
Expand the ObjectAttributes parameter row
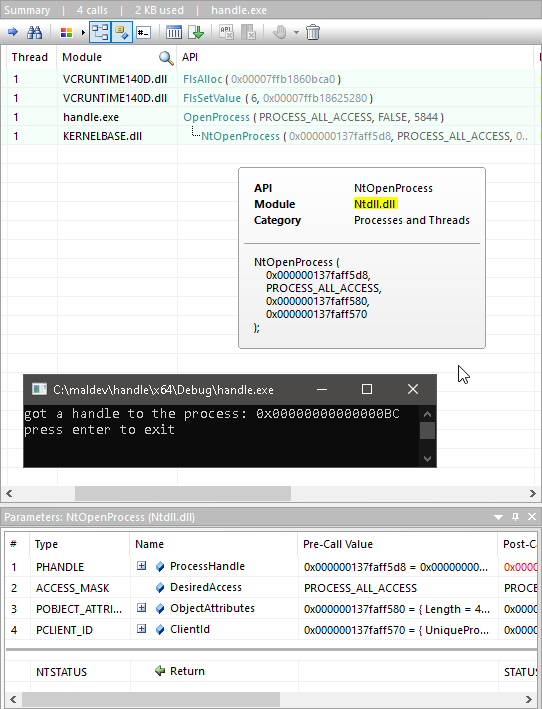141,608
